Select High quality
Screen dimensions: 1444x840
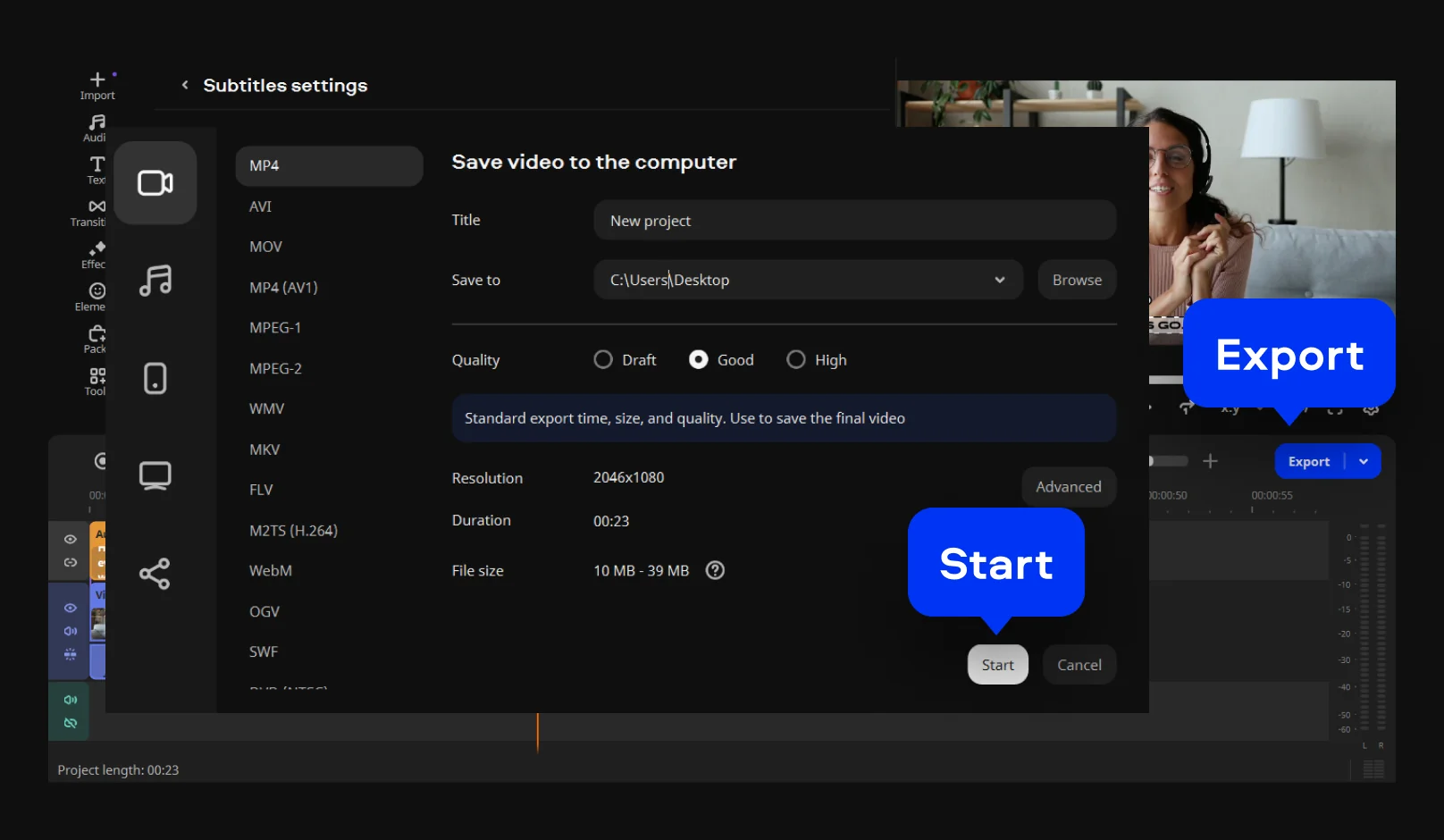(817, 359)
